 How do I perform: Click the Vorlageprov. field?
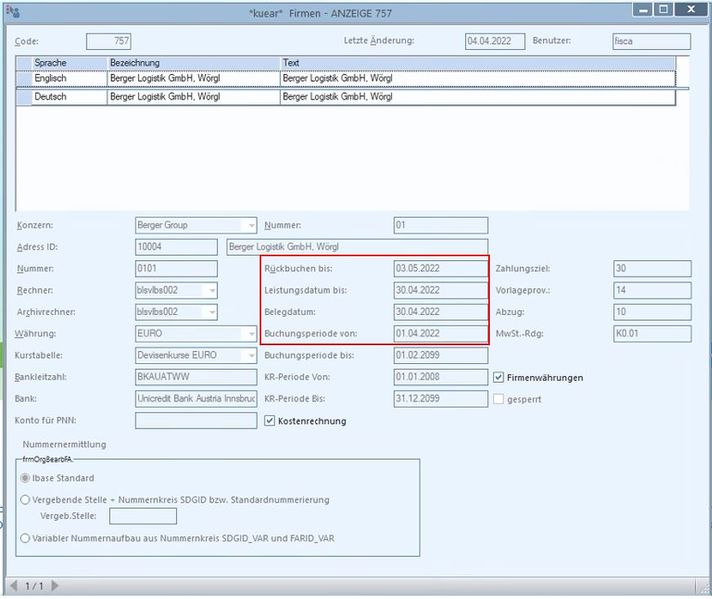(x=653, y=290)
